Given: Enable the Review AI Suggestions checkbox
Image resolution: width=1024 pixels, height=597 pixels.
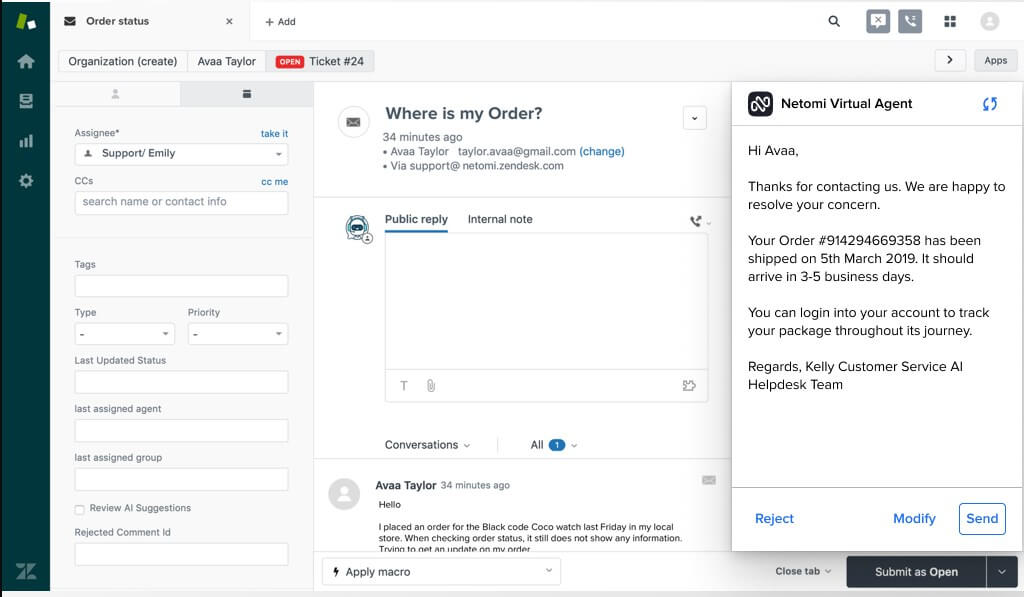Looking at the screenshot, I should pos(79,508).
